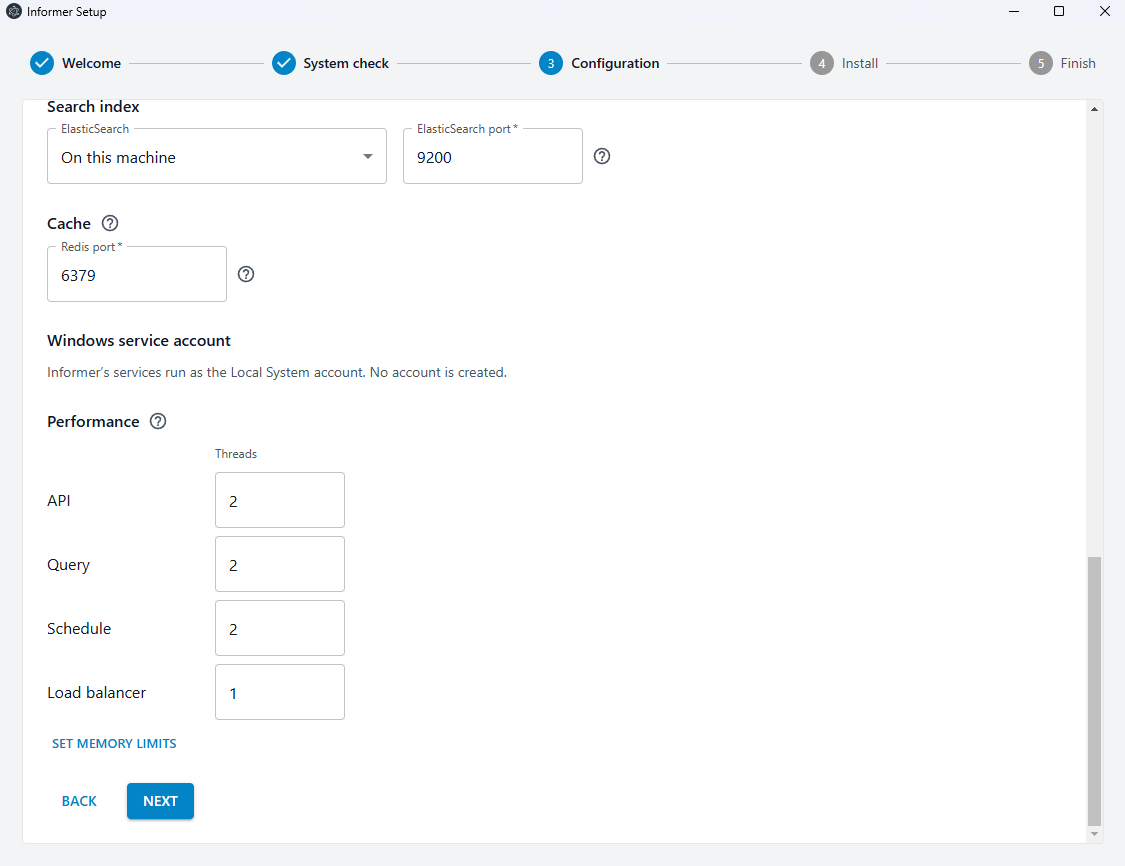Click the 'Schedule' row label
Screen dimensions: 1125x866
click(x=79, y=629)
